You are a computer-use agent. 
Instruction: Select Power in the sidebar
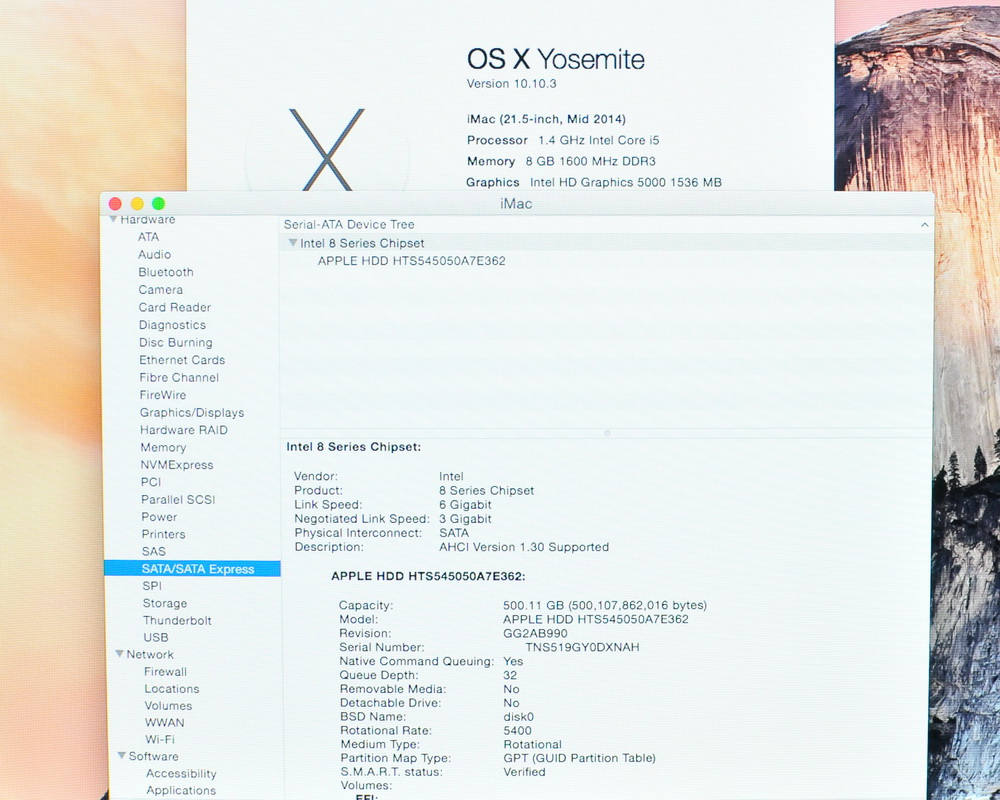click(x=159, y=517)
